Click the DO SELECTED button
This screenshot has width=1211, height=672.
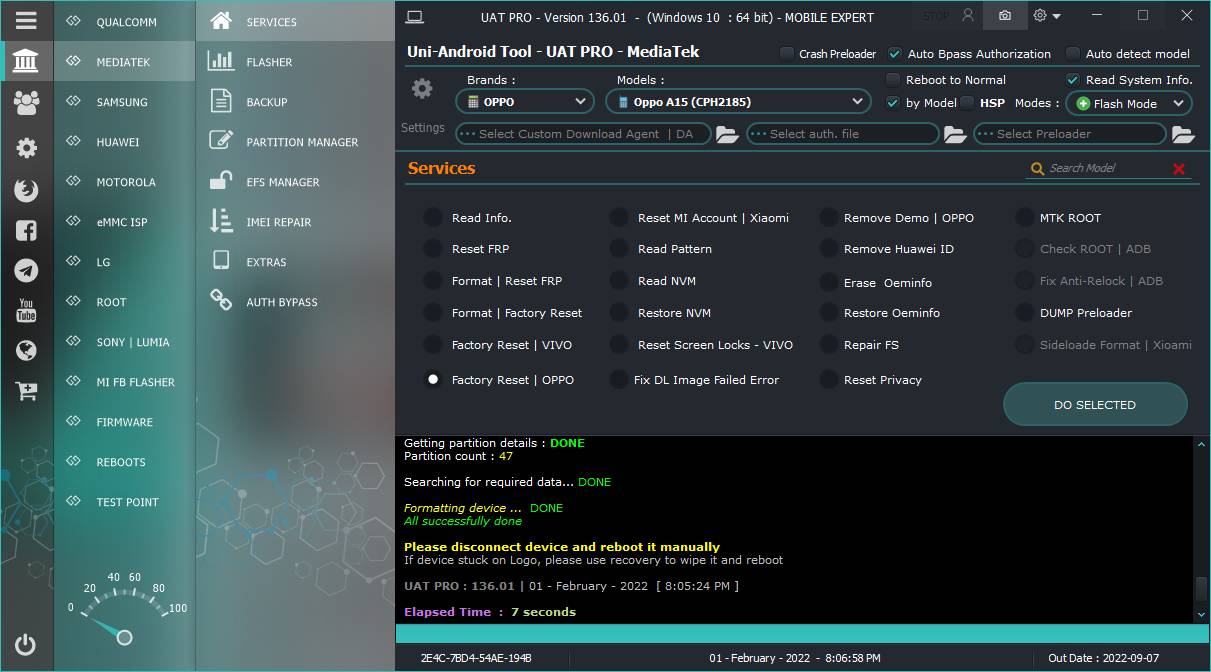(1095, 405)
